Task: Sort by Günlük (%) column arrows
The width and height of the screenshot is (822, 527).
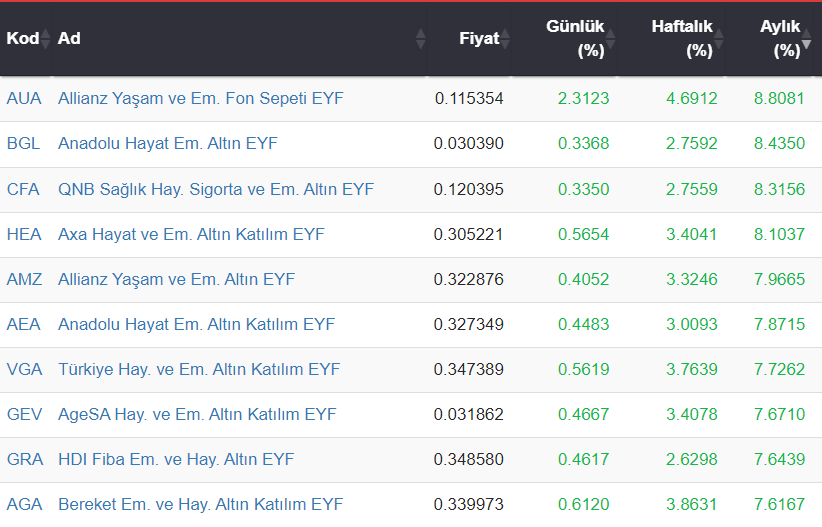Action: [611, 38]
